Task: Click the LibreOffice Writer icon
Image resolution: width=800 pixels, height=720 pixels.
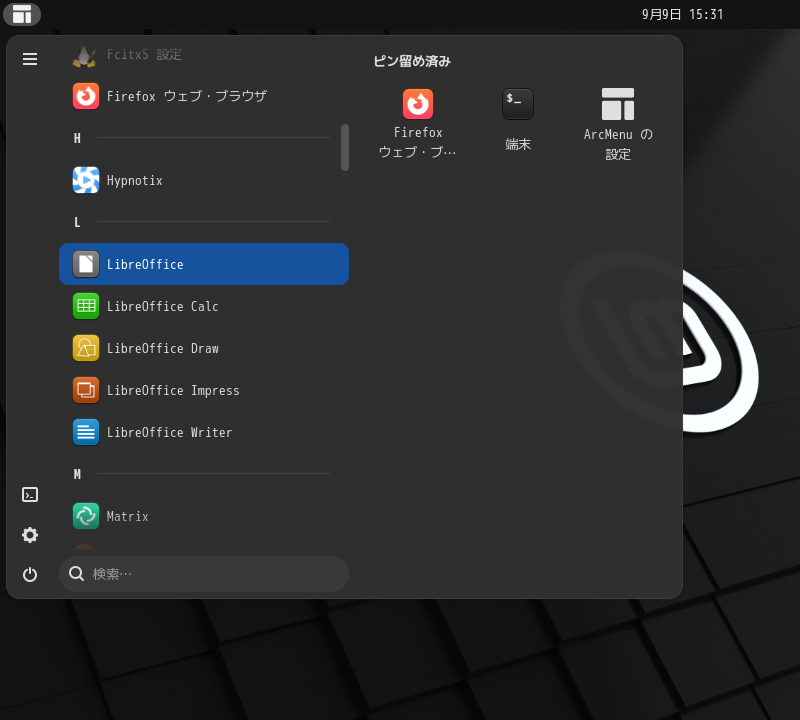Action: [86, 432]
